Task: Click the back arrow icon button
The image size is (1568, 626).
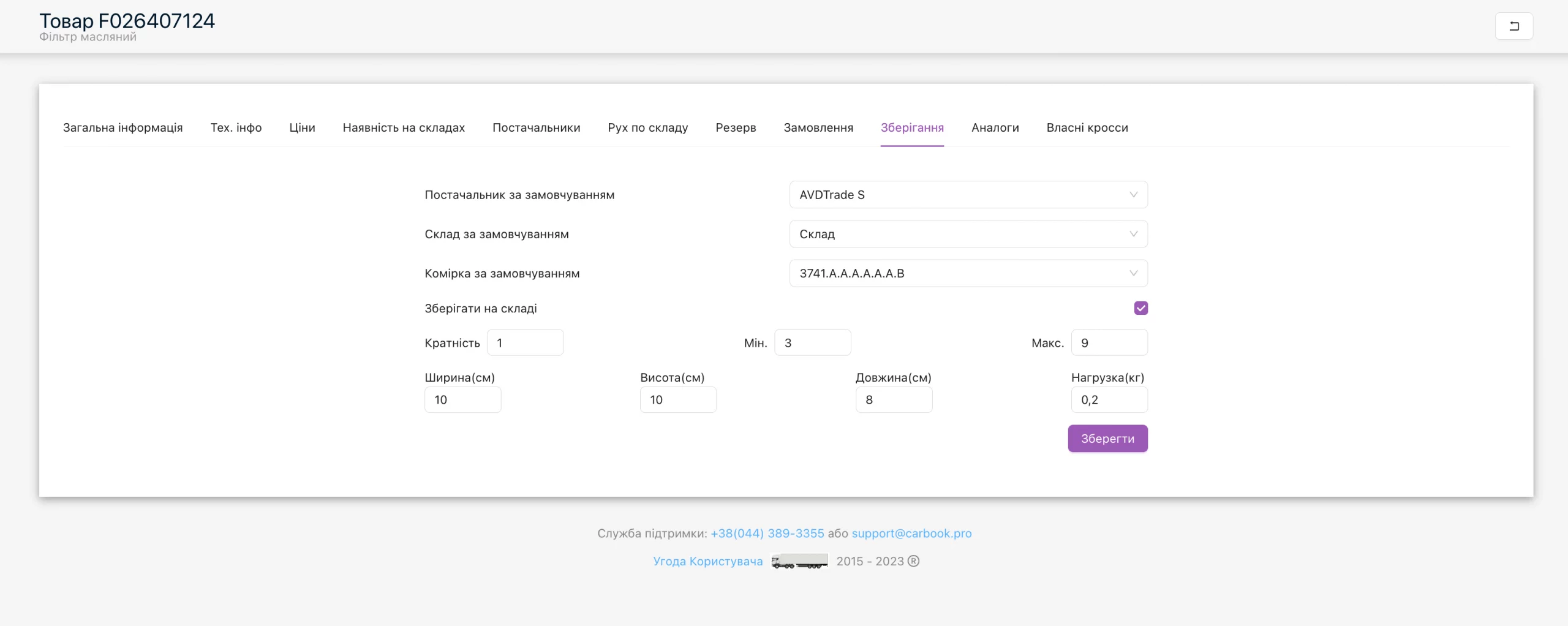Action: pos(1513,26)
